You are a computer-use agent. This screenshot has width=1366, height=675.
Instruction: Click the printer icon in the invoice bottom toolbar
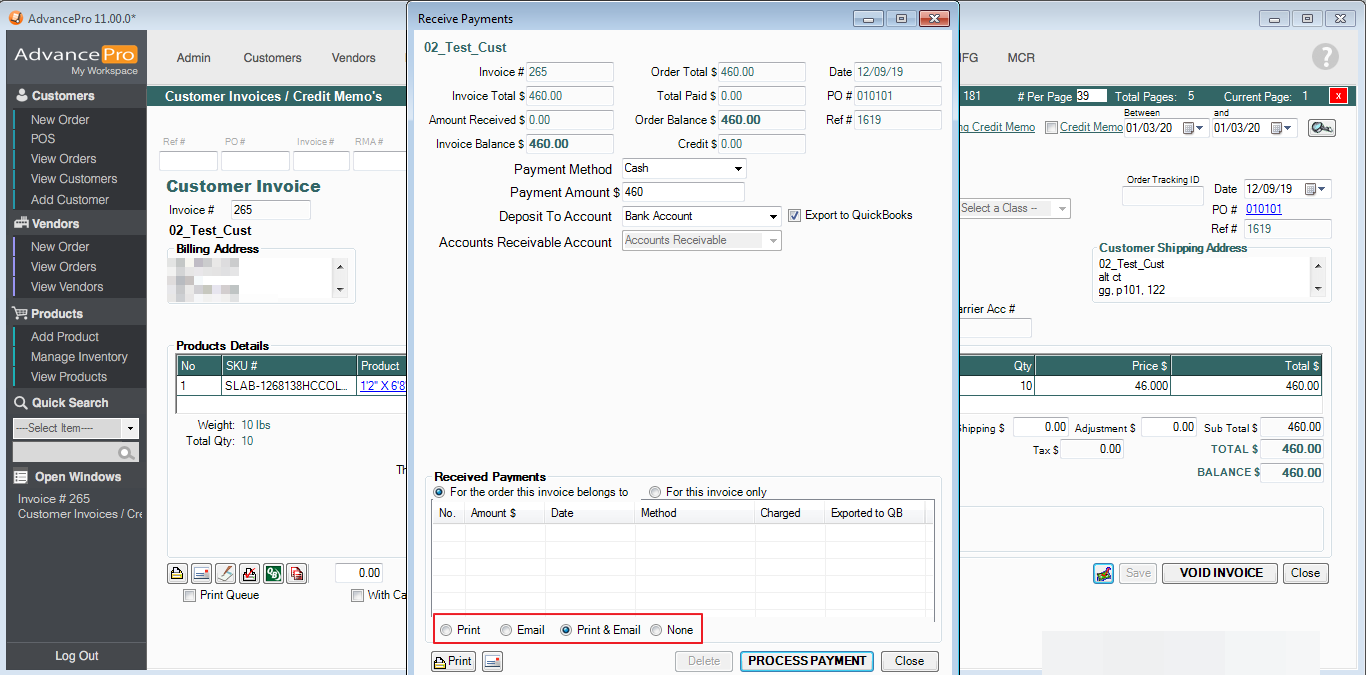tap(177, 573)
